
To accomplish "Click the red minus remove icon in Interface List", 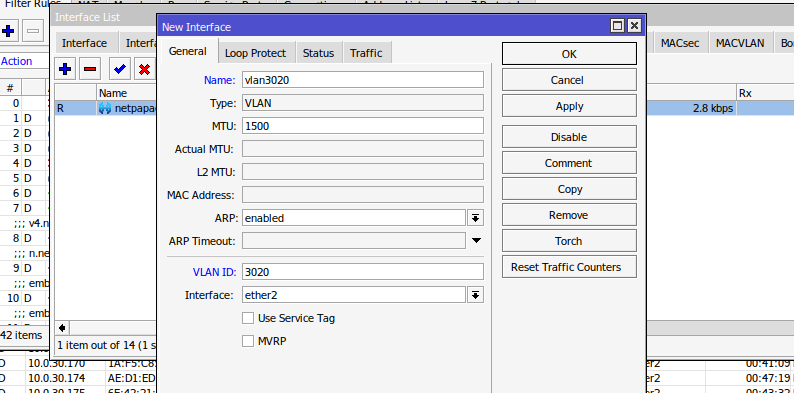I will (90, 69).
